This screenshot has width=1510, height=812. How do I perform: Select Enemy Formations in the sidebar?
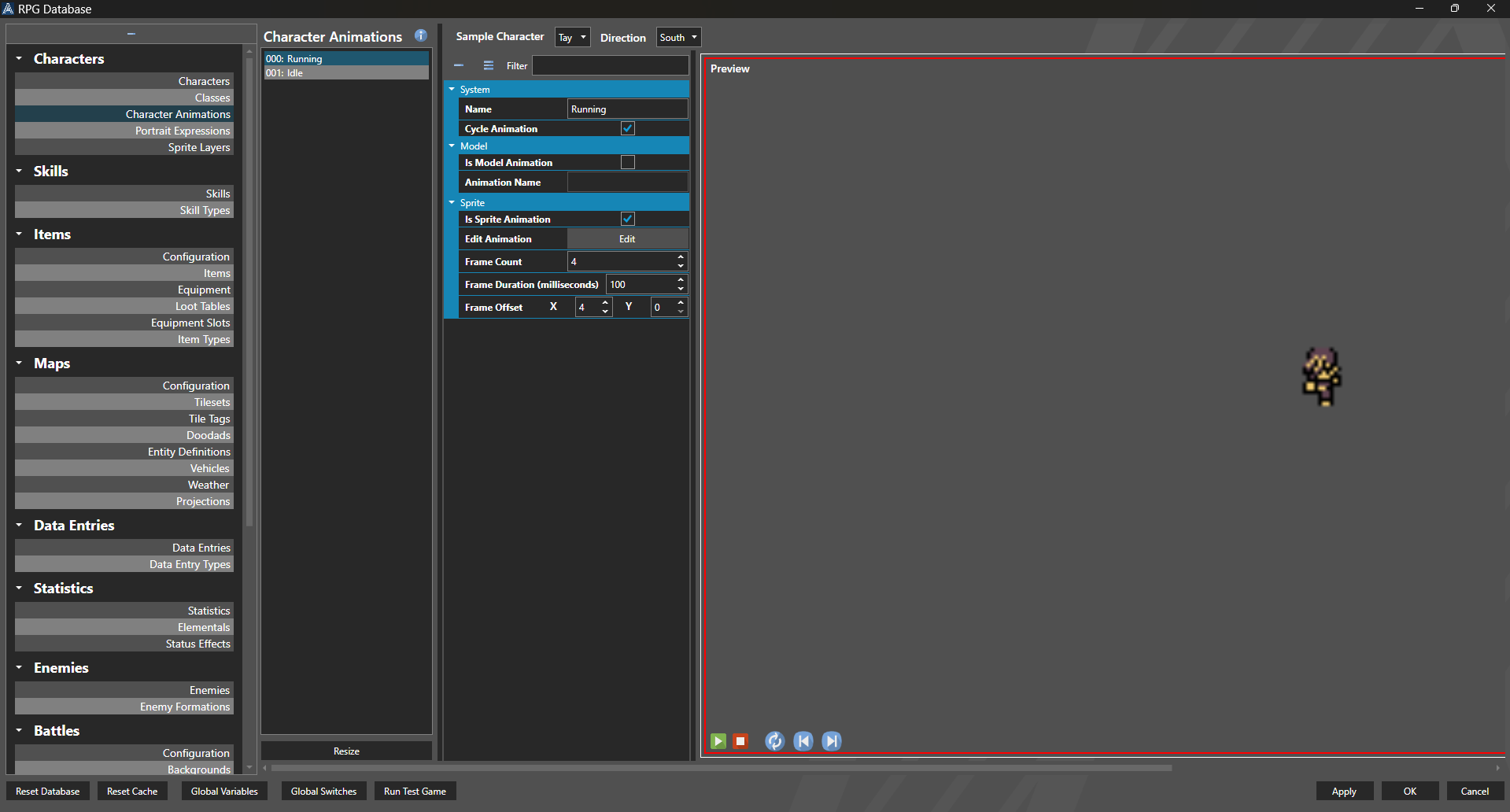[x=185, y=706]
